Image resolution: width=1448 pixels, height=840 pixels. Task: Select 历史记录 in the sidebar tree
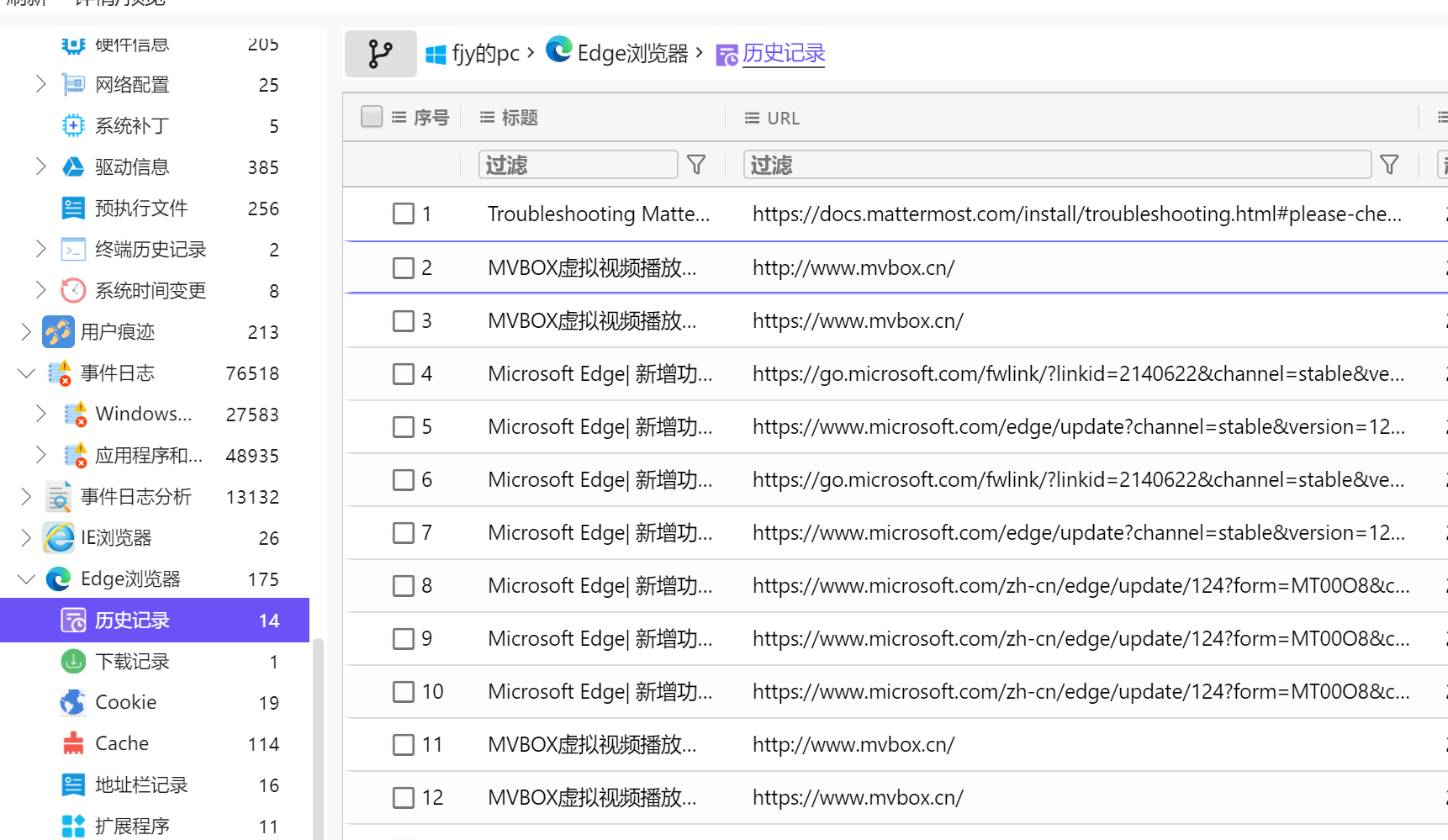tap(155, 621)
